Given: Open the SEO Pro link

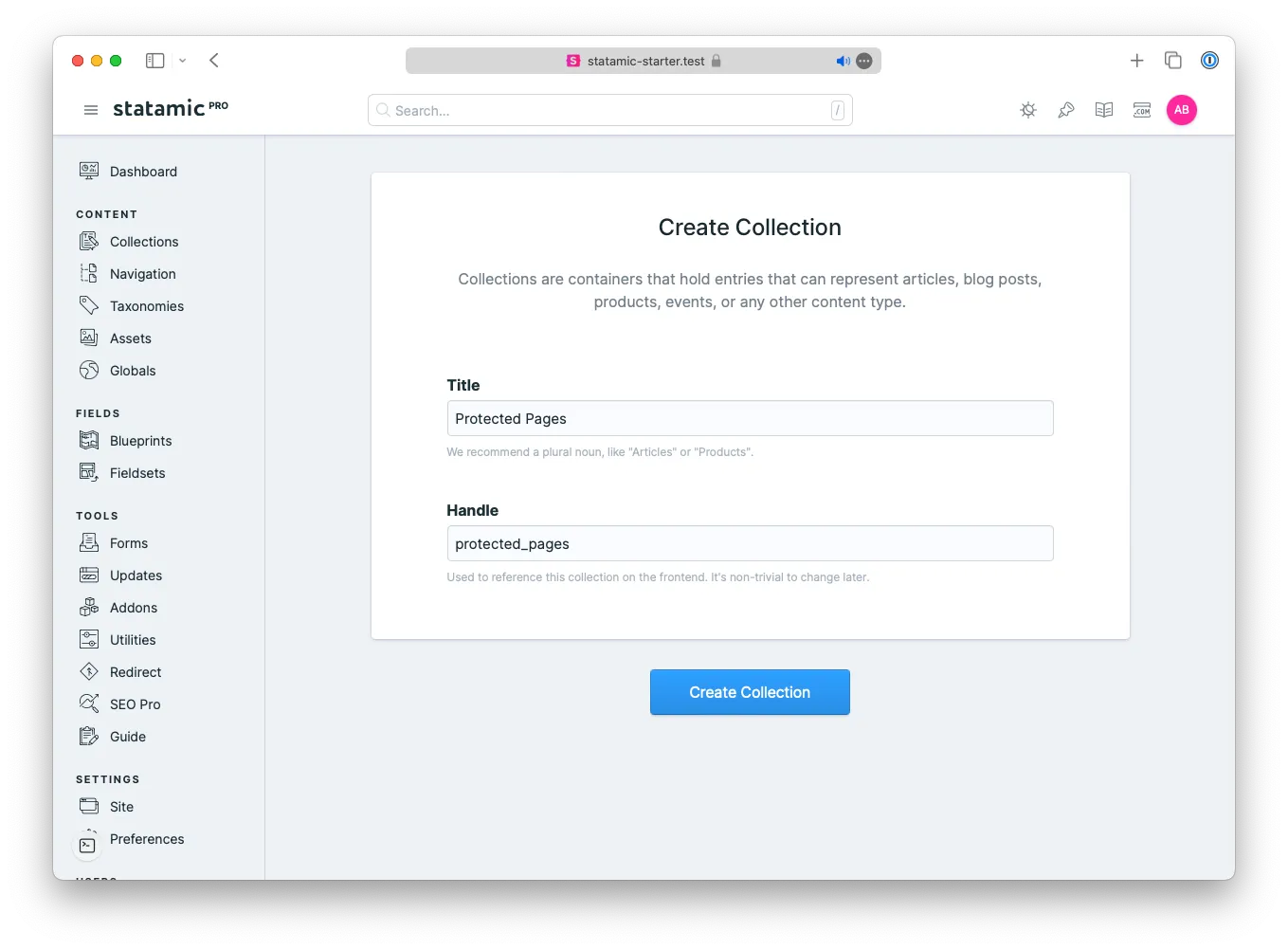Looking at the screenshot, I should (136, 704).
